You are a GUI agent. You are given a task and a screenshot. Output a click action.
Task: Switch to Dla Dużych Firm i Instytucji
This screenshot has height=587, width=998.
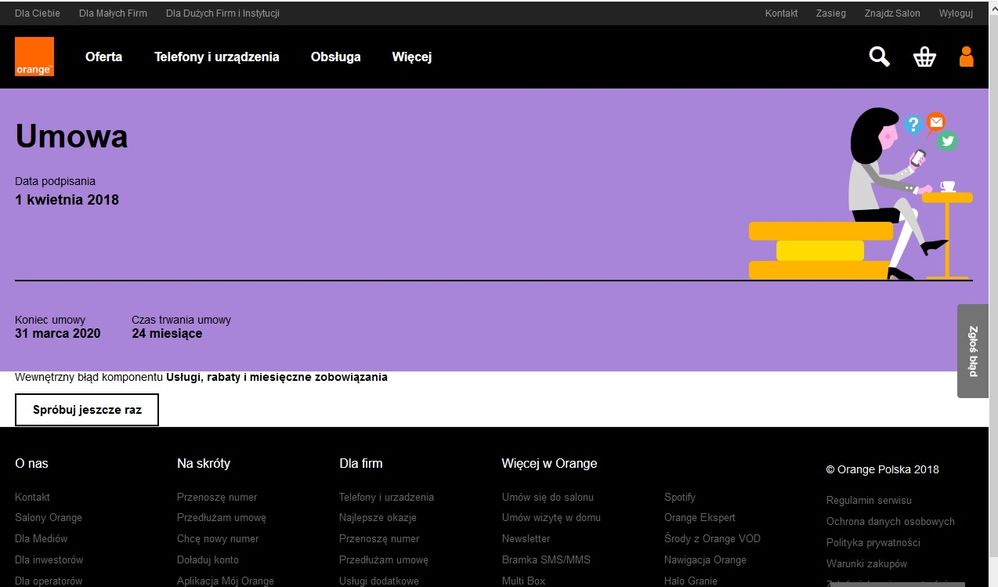[222, 13]
